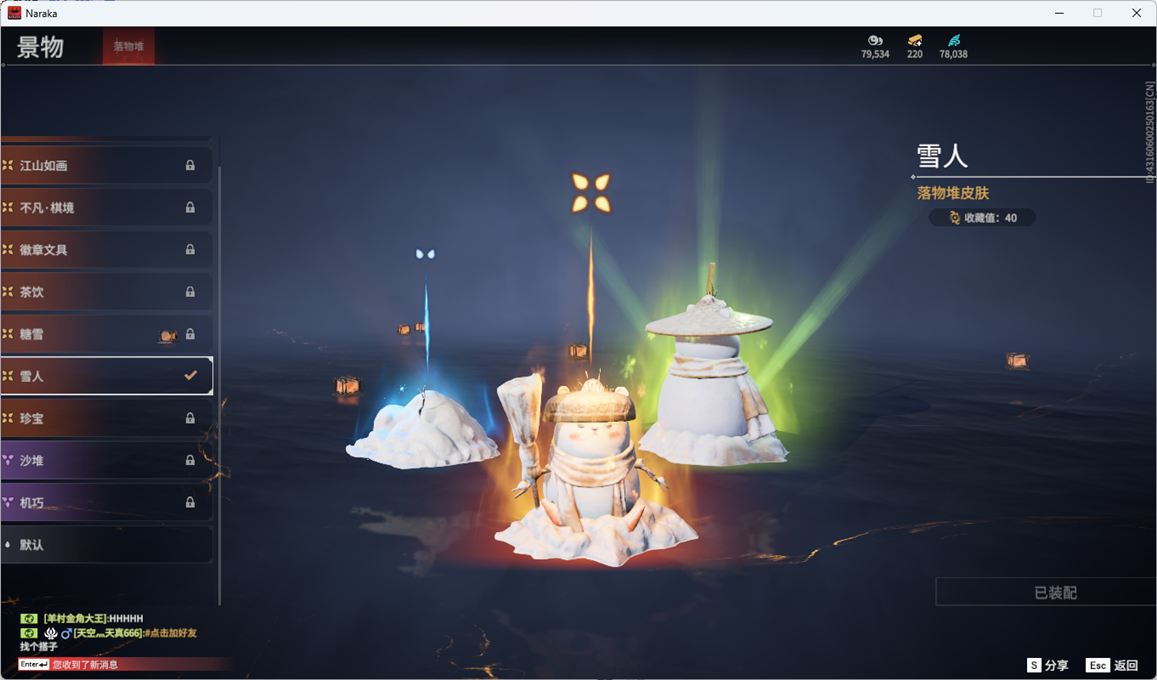
Task: Click the 79,534 currency amount
Action: (875, 54)
